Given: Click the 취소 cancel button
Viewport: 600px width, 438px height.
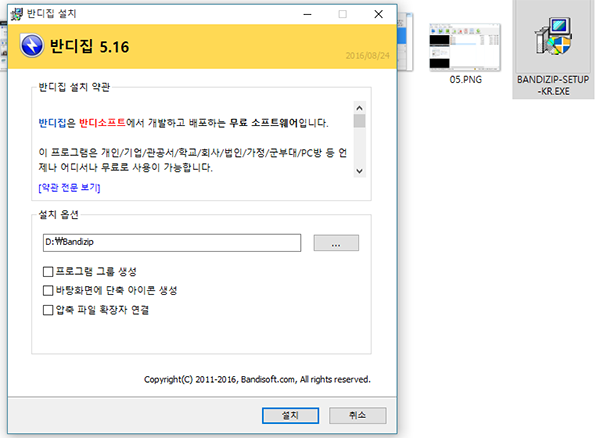Looking at the screenshot, I should coord(357,415).
